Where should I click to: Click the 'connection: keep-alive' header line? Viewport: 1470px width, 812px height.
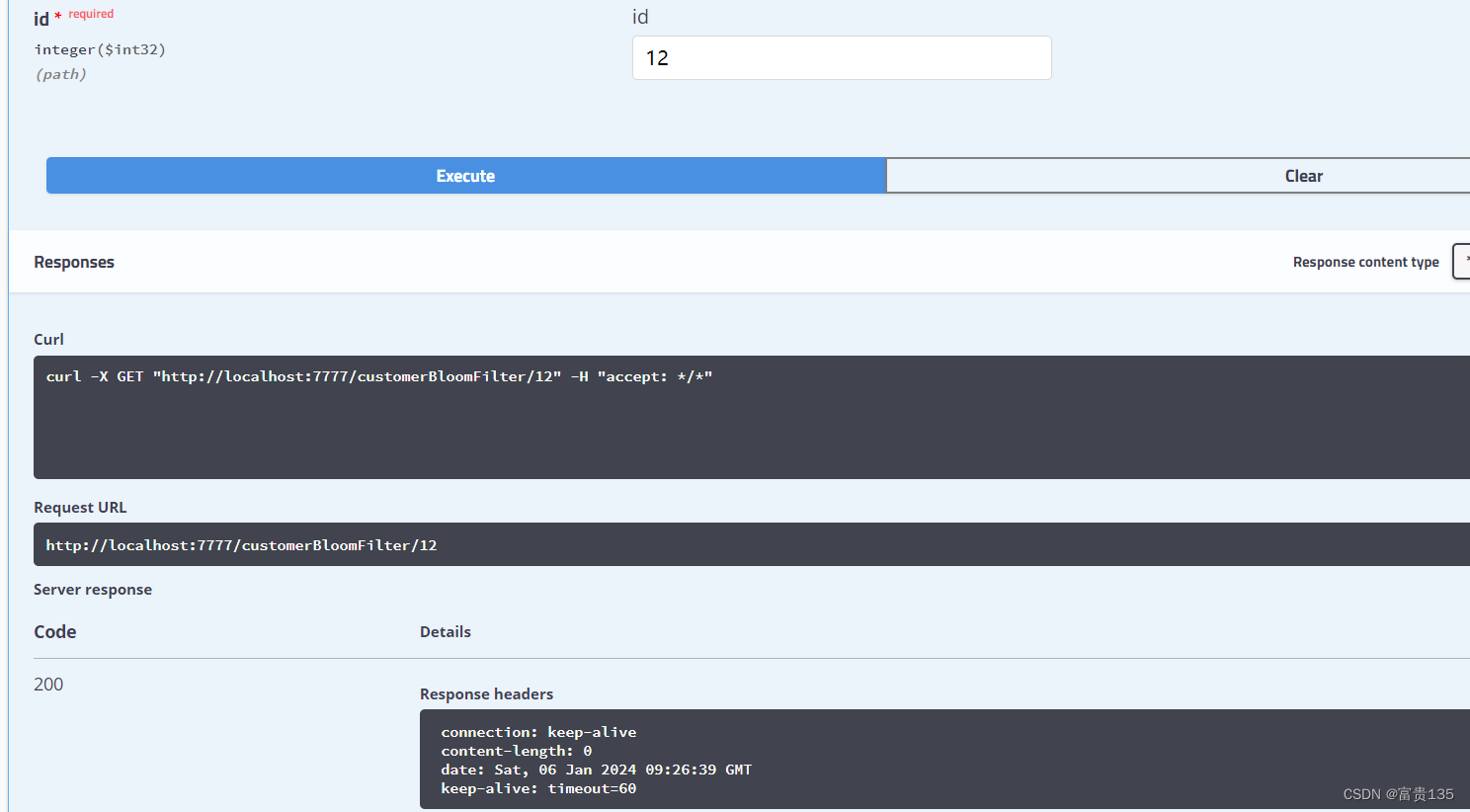click(538, 732)
